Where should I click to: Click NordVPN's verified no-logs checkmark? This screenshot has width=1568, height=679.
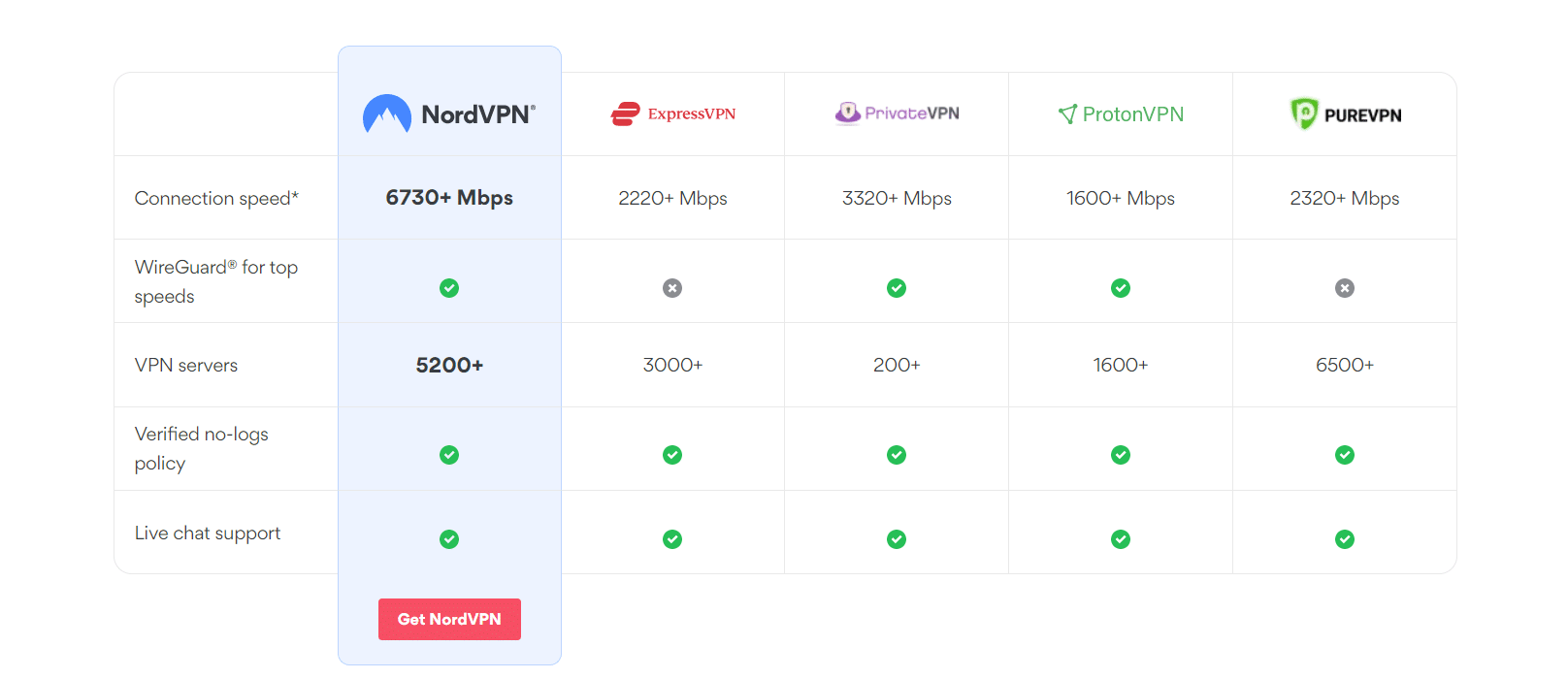coord(449,455)
